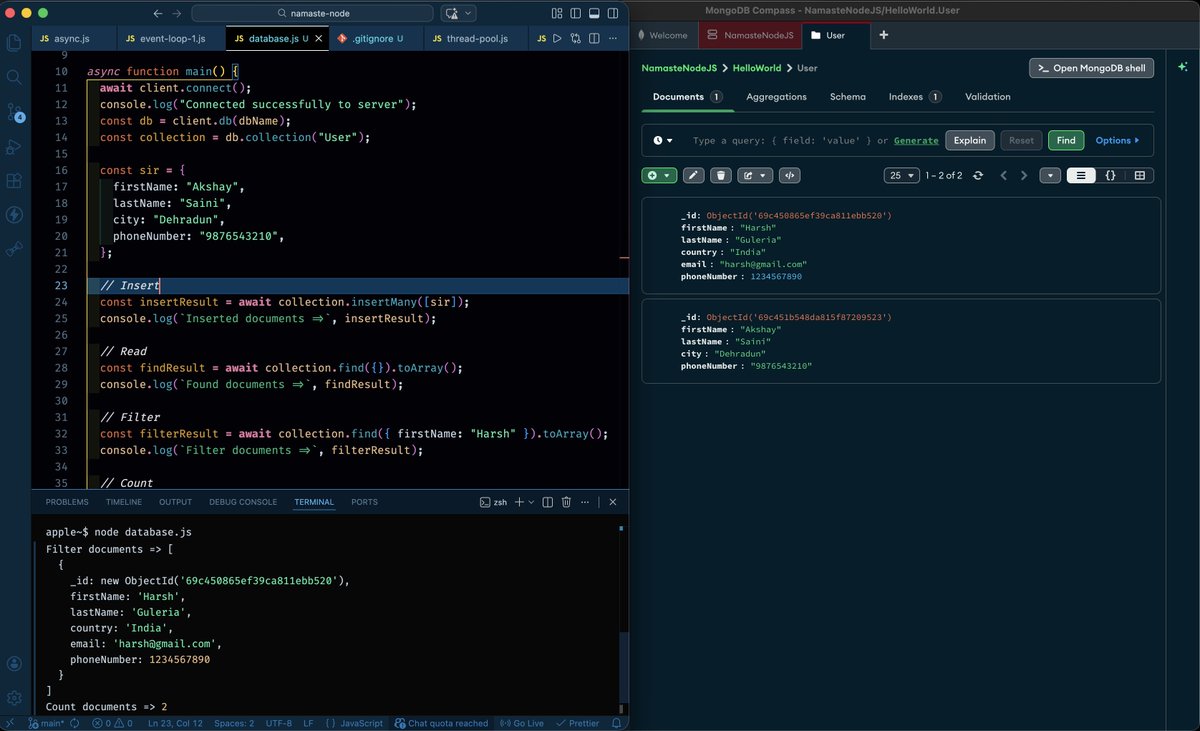Click the Find button in Compass
Image resolution: width=1200 pixels, height=731 pixels.
point(1066,141)
